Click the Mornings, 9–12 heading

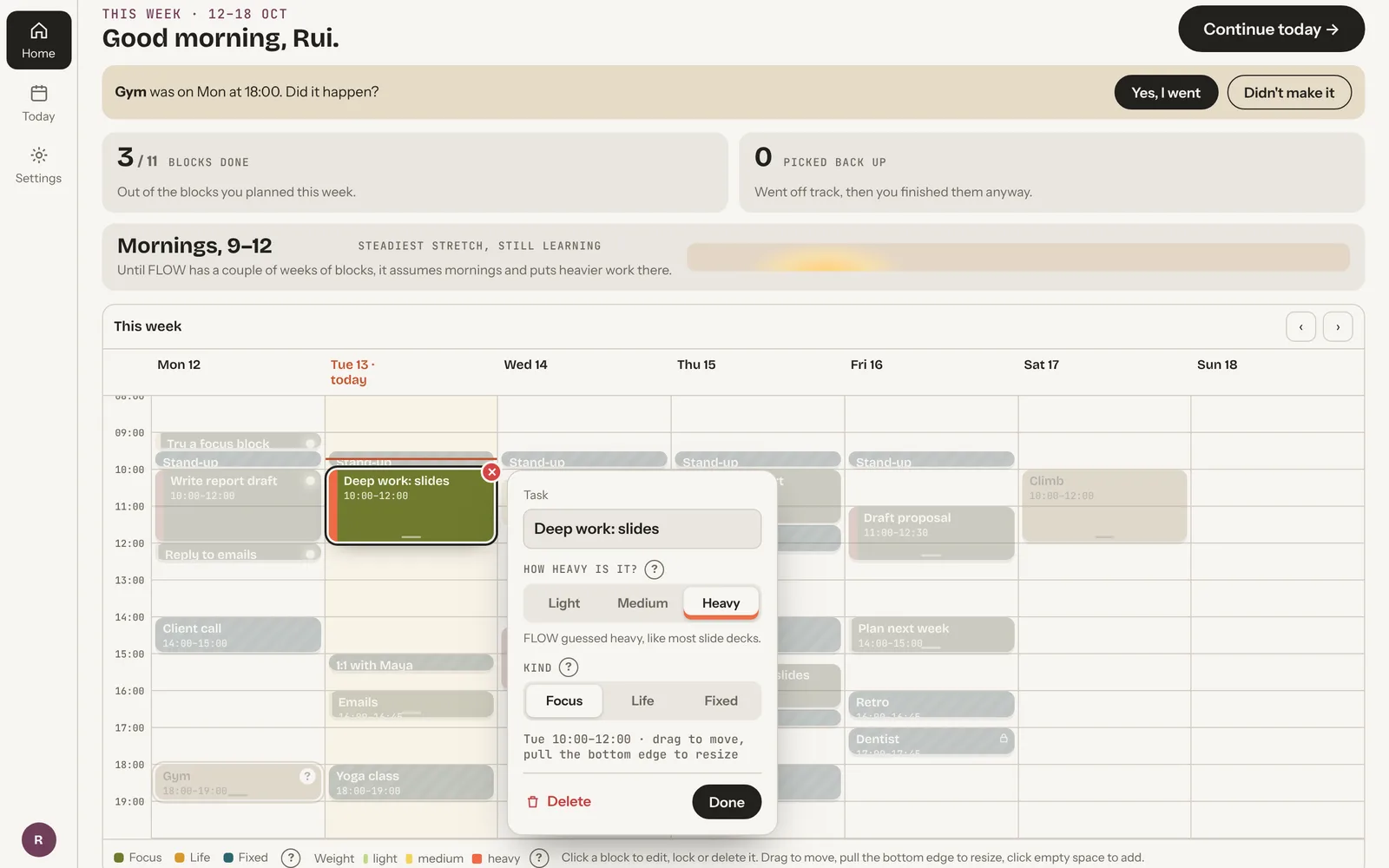[x=194, y=246]
